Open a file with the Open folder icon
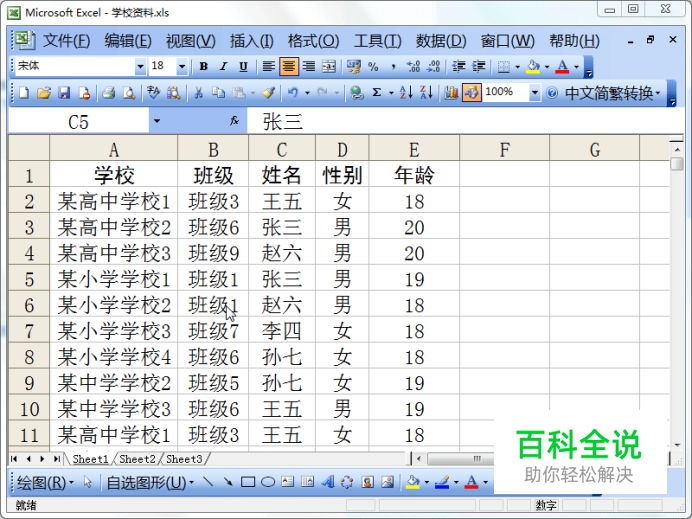692x519 pixels. (44, 93)
